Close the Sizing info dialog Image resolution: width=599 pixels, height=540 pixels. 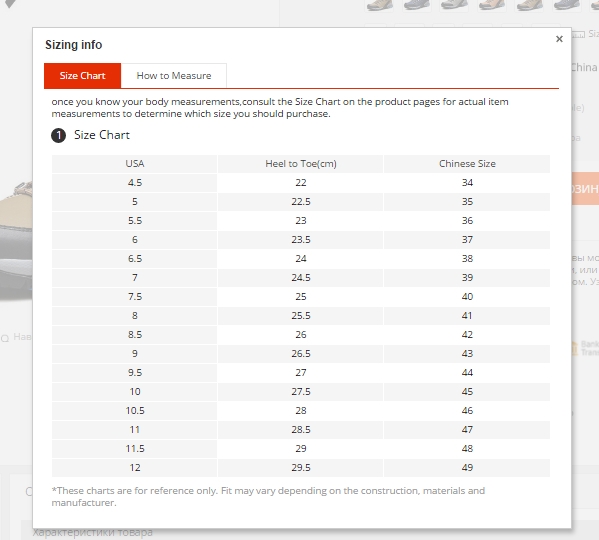[x=559, y=39]
